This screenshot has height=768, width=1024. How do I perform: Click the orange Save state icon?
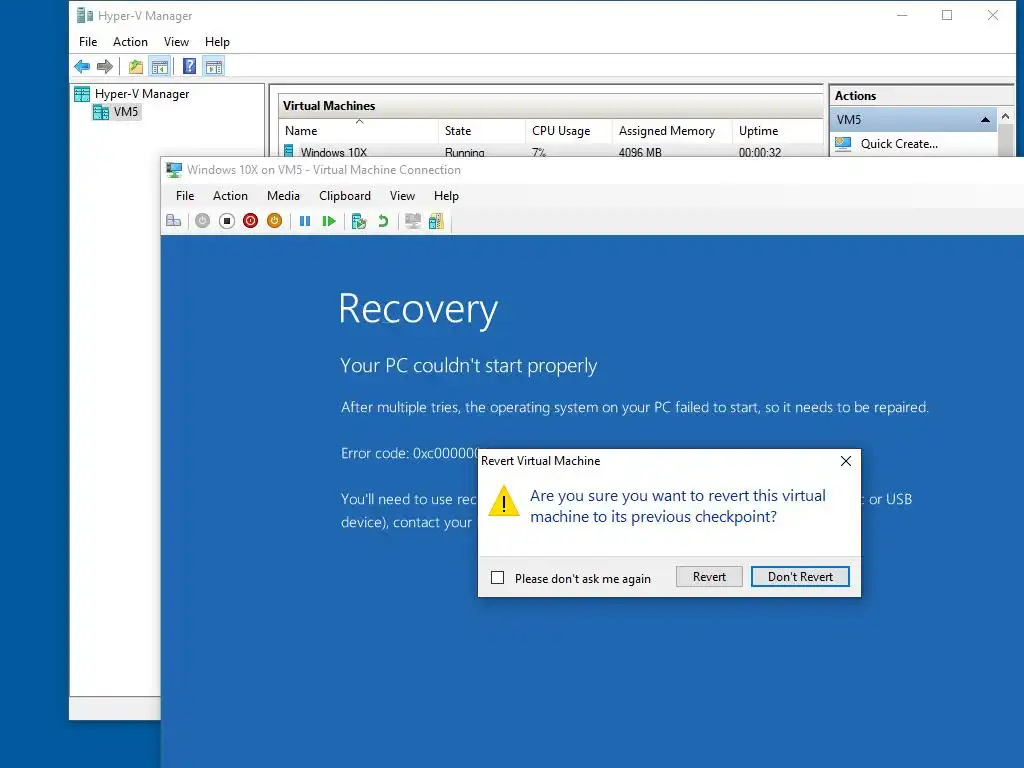[274, 221]
